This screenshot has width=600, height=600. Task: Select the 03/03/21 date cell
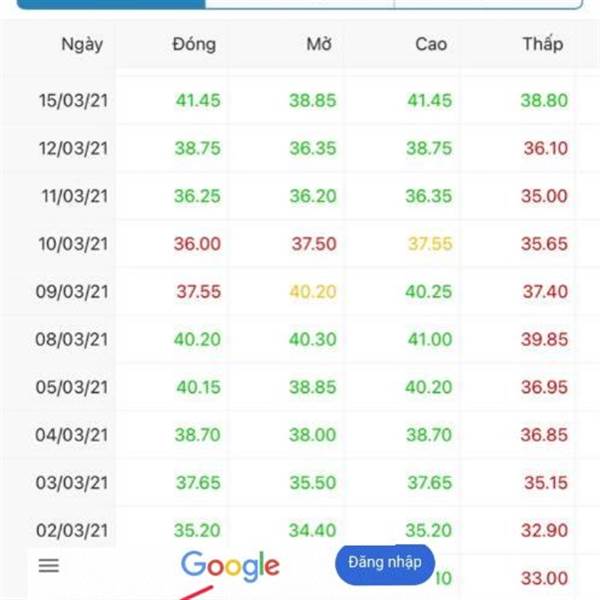[72, 483]
